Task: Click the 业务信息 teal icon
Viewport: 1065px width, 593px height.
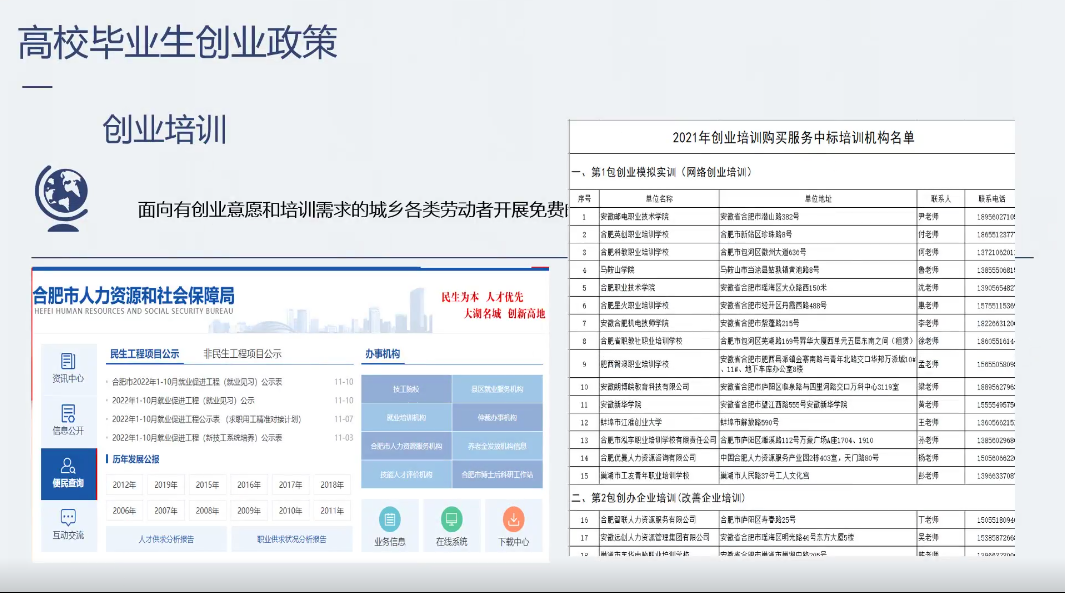Action: coord(389,520)
